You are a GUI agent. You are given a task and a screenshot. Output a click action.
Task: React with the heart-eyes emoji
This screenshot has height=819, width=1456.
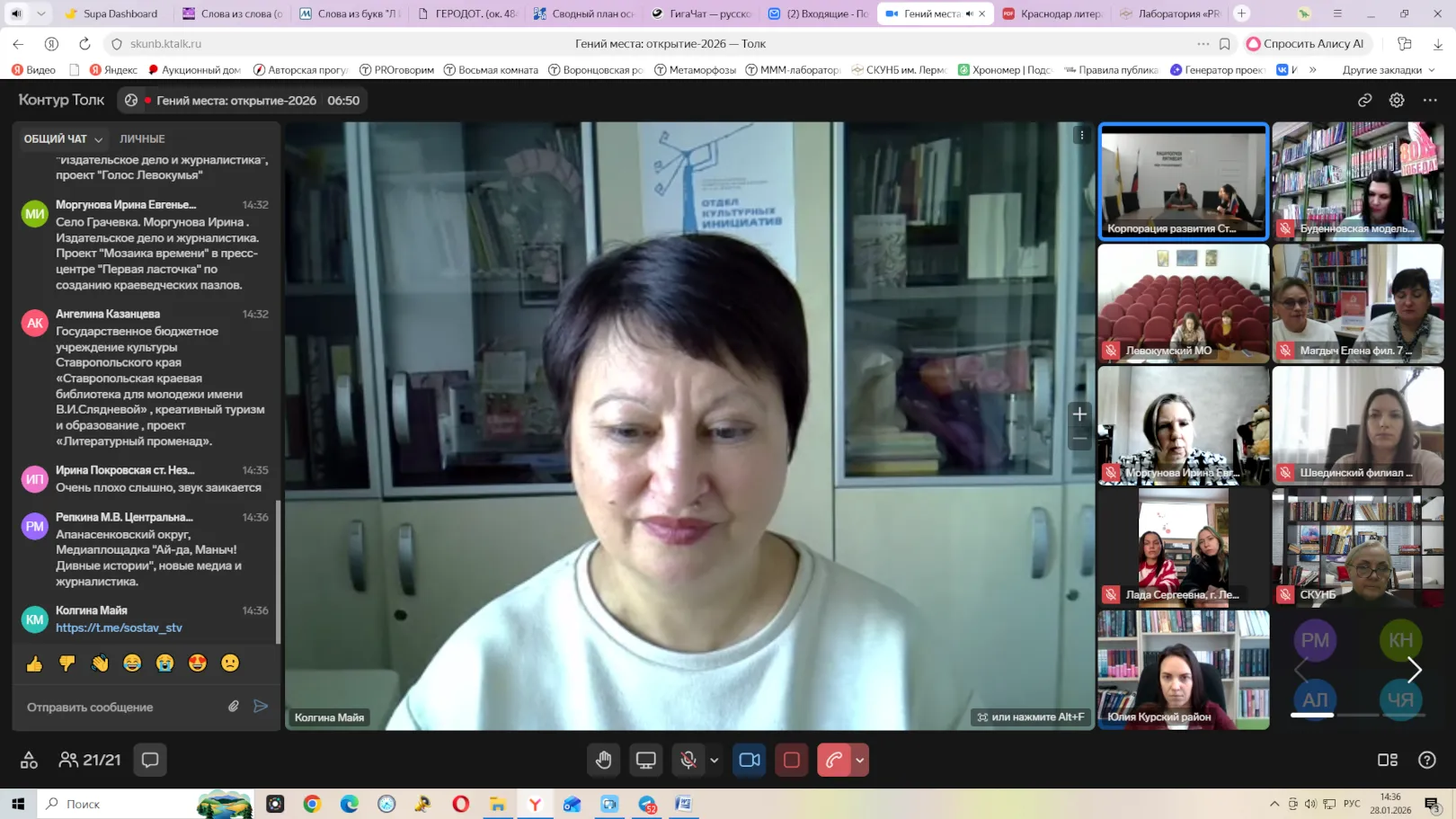coord(198,663)
